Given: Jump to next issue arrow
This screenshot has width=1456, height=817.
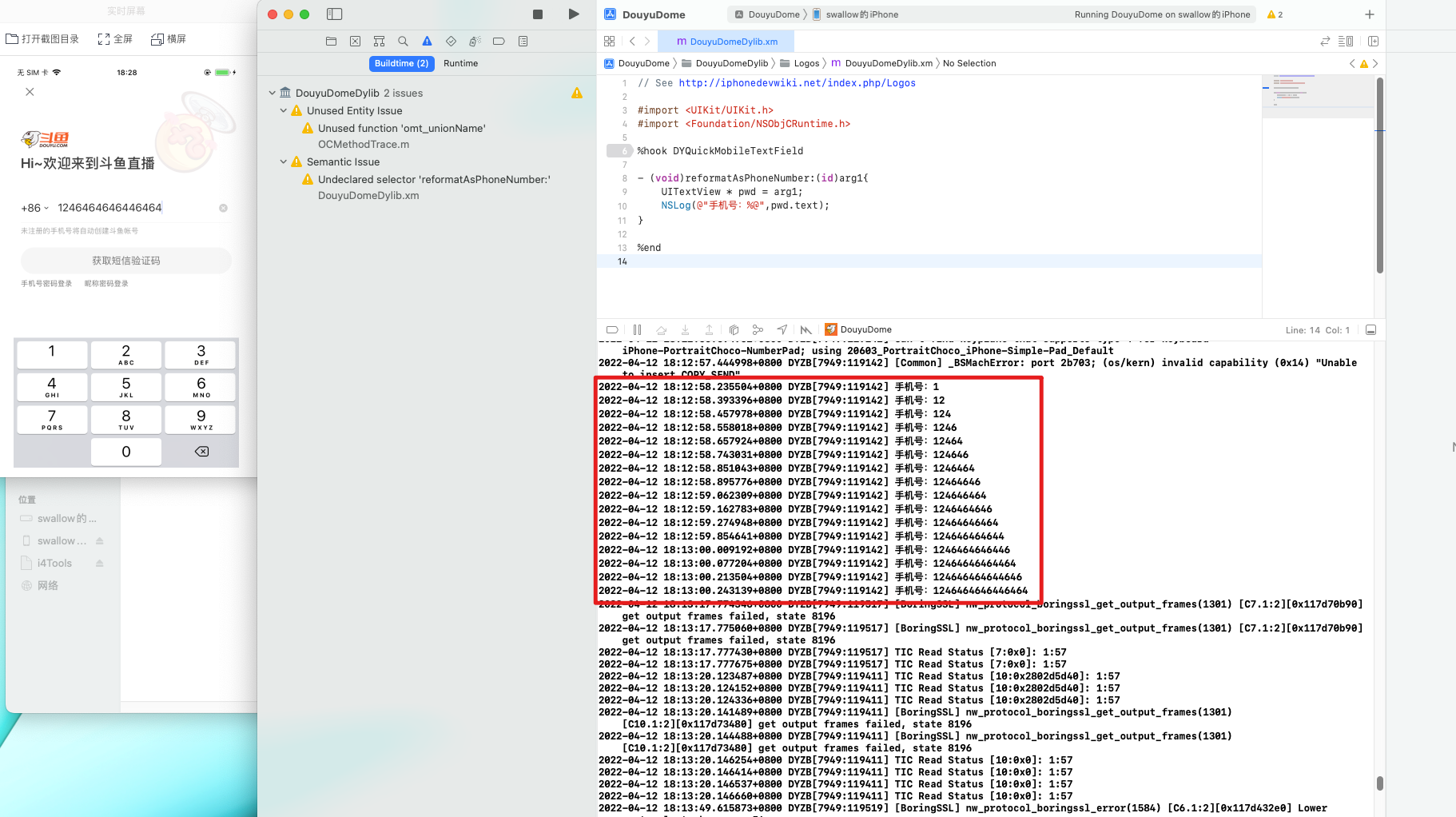Looking at the screenshot, I should pyautogui.click(x=1375, y=63).
